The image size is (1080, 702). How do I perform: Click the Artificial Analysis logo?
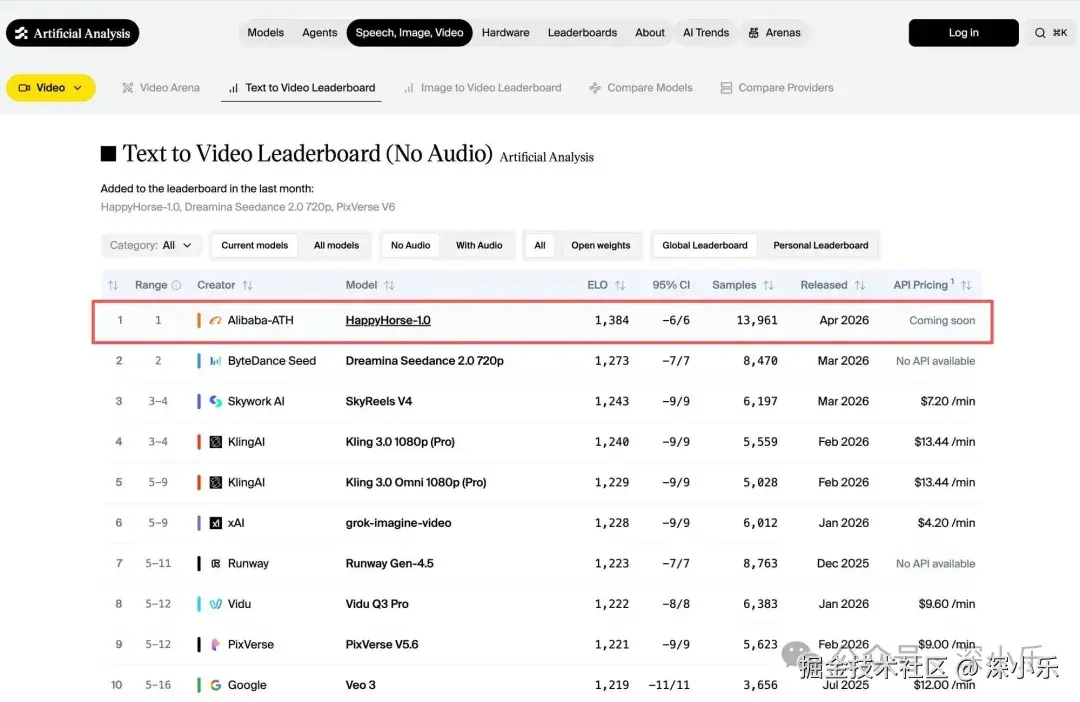coord(72,33)
